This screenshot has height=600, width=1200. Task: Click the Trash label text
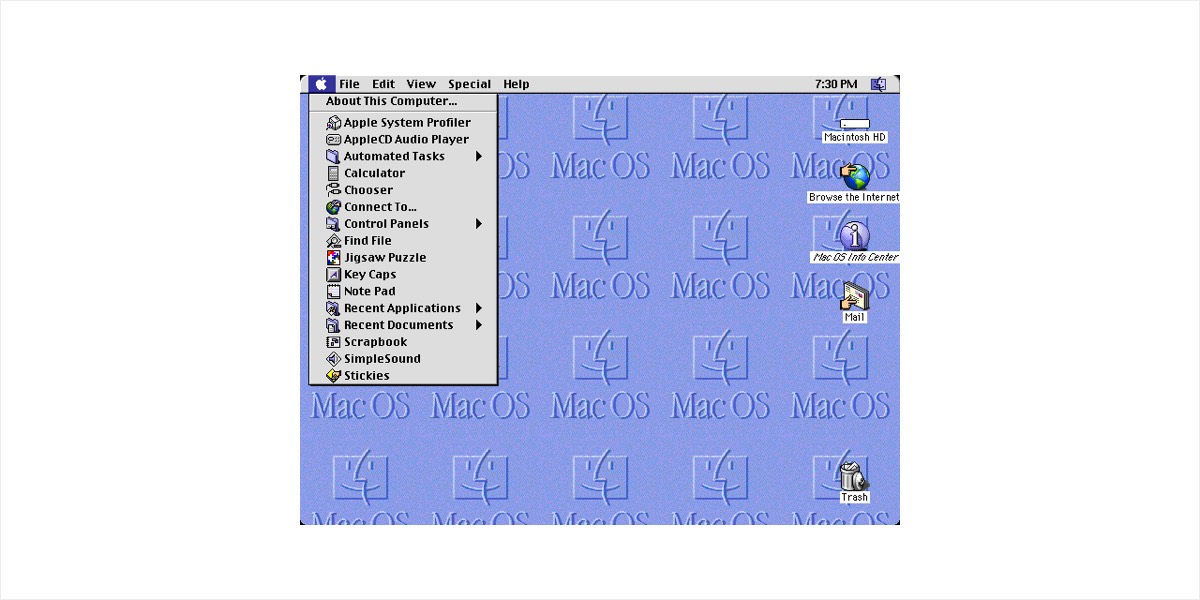click(855, 498)
